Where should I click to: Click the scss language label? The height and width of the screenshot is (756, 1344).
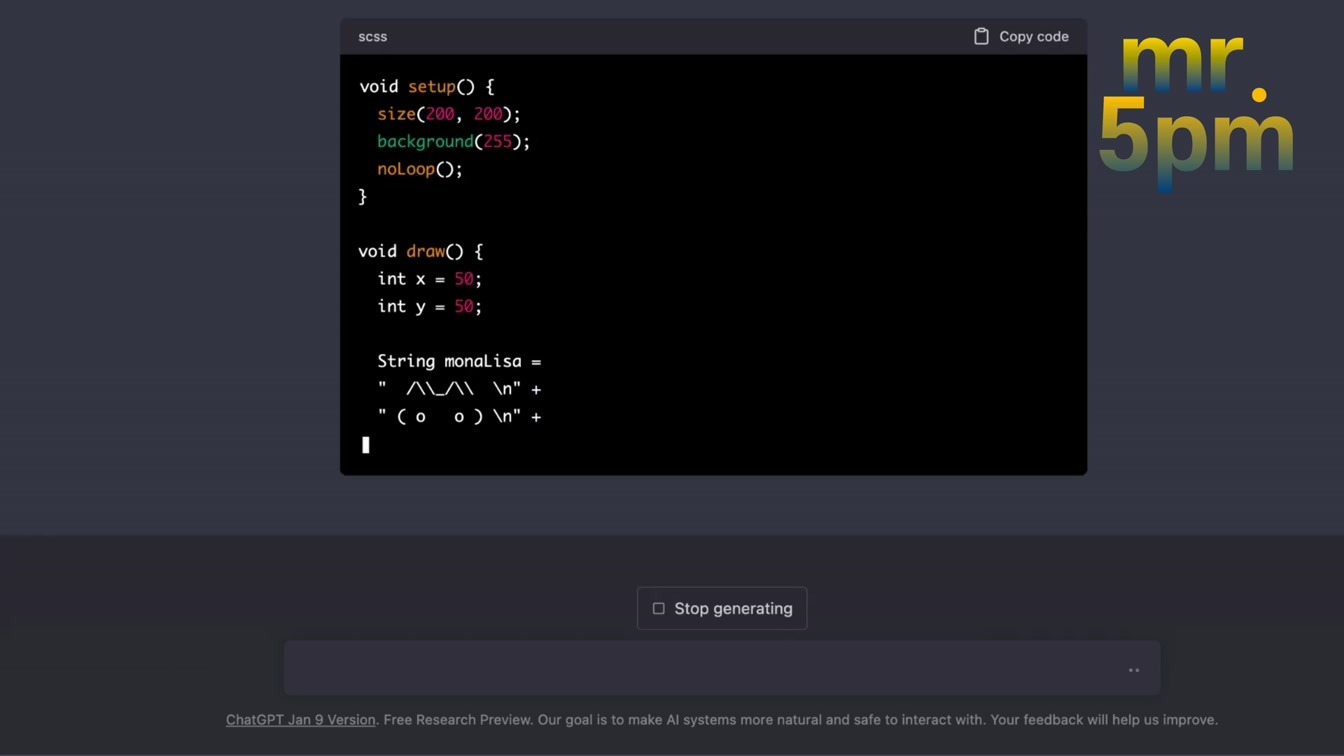373,36
